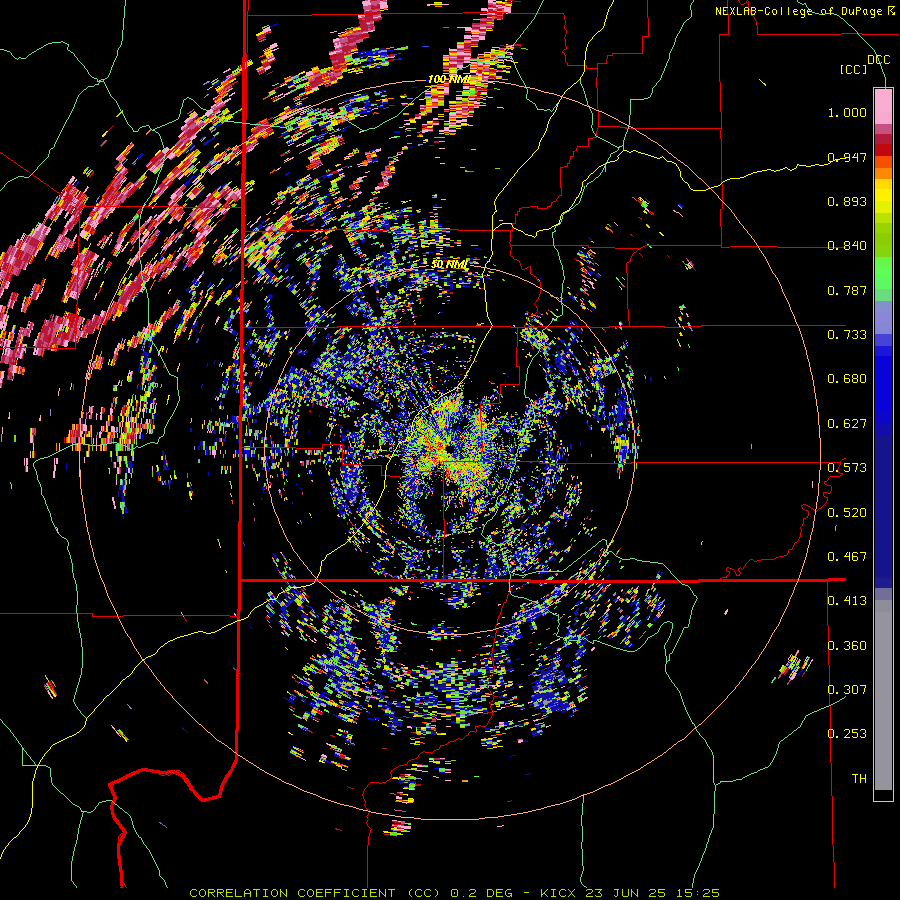Click the 0.787 scale label
The height and width of the screenshot is (900, 900).
pyautogui.click(x=847, y=290)
